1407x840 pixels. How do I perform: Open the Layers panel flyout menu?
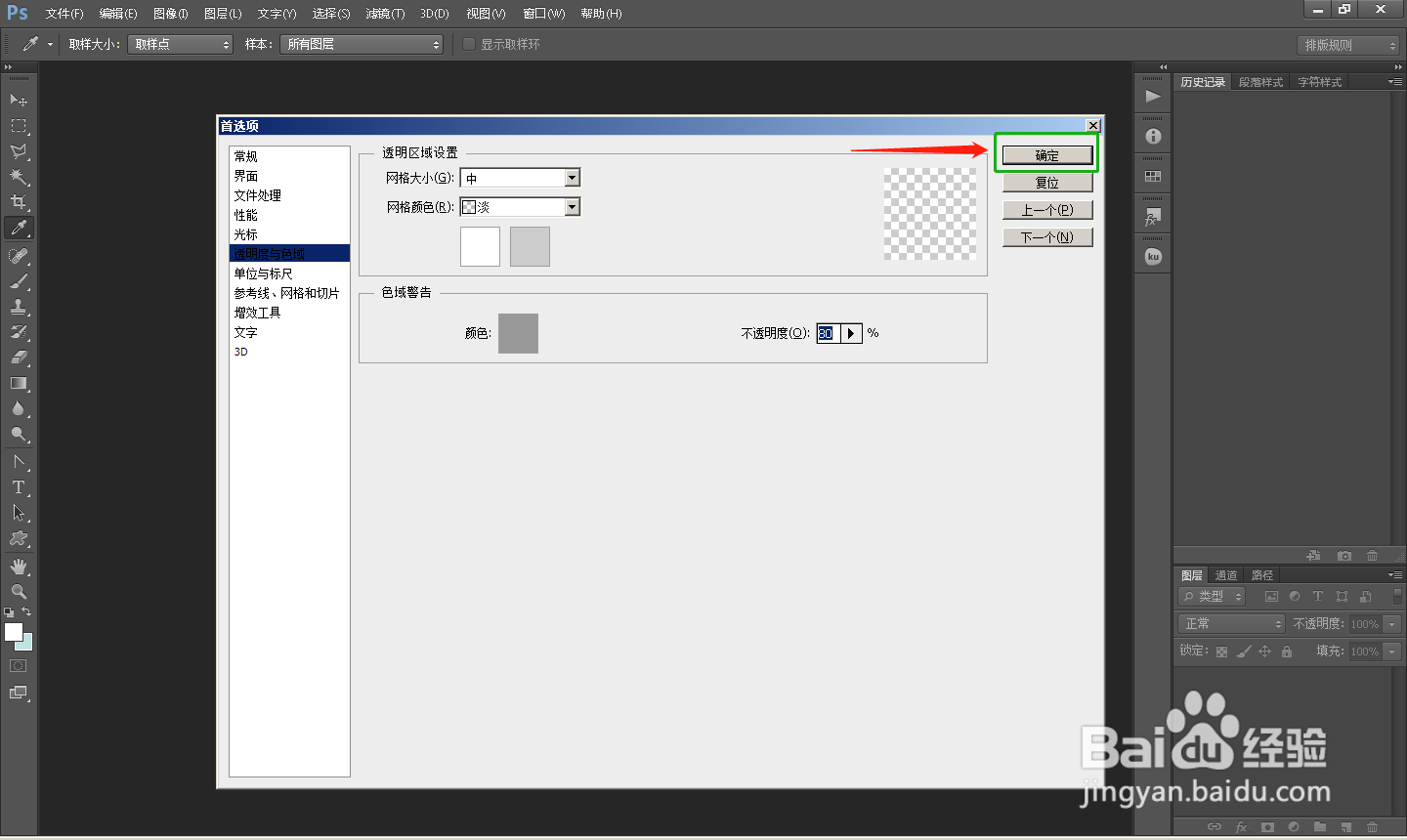point(1394,574)
